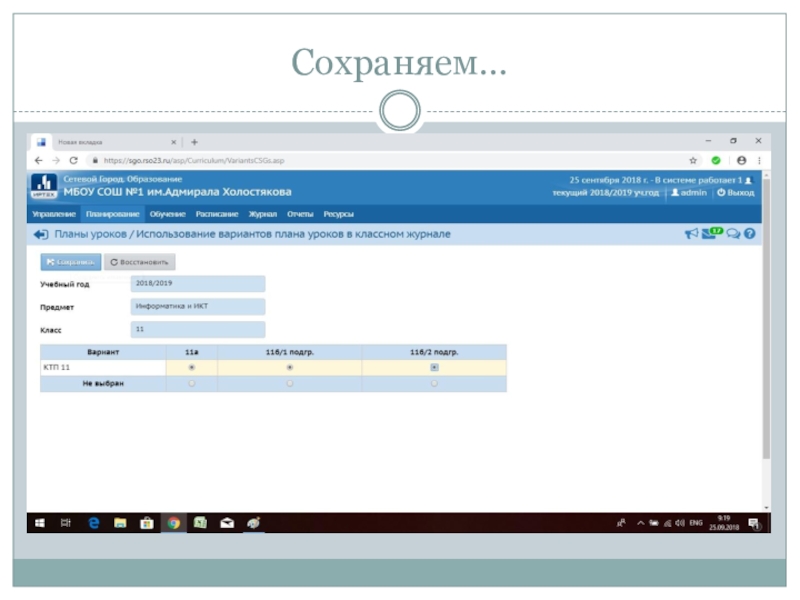
Task: Reload the page with browser refresh icon
Action: pos(74,160)
